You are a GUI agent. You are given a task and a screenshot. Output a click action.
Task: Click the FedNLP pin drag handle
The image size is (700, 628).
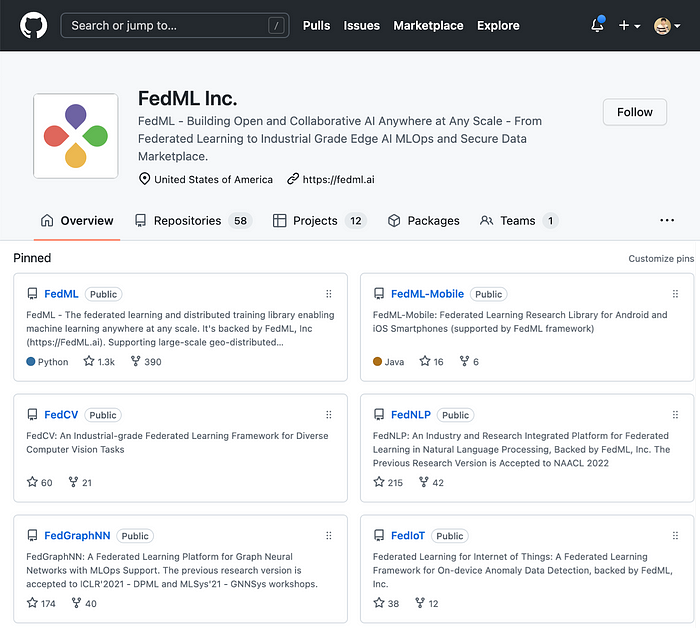click(x=675, y=415)
